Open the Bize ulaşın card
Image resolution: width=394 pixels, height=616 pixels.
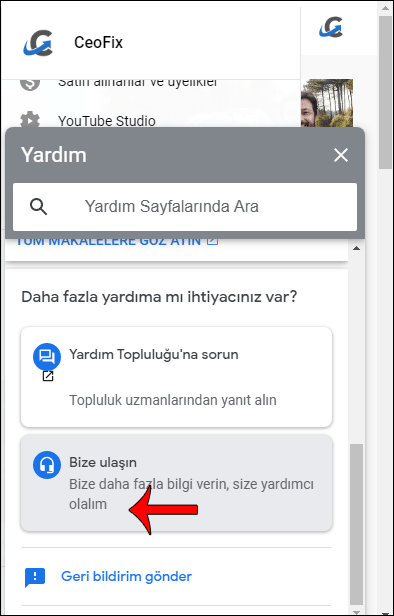(176, 483)
